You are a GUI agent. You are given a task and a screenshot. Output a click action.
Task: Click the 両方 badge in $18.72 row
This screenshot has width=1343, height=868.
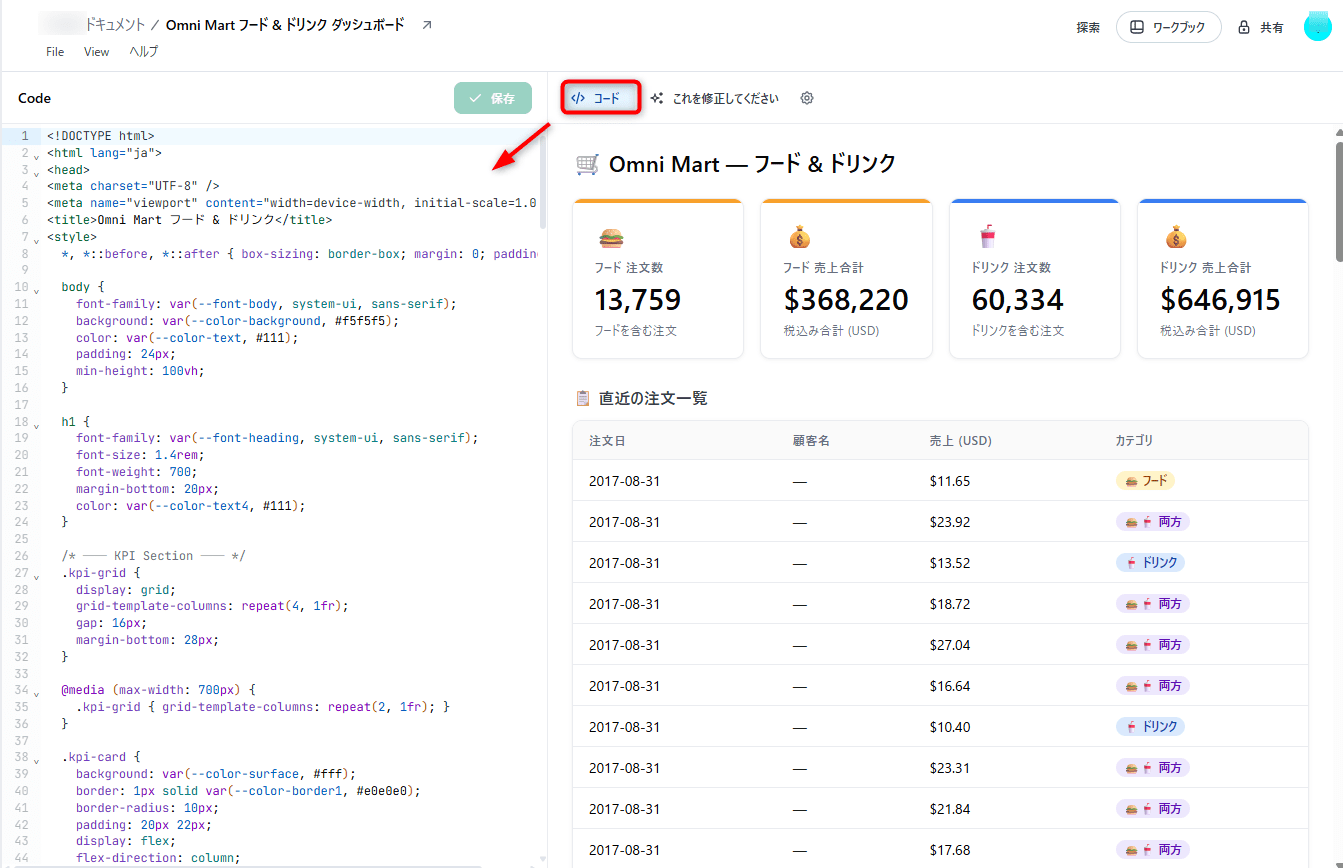1152,604
